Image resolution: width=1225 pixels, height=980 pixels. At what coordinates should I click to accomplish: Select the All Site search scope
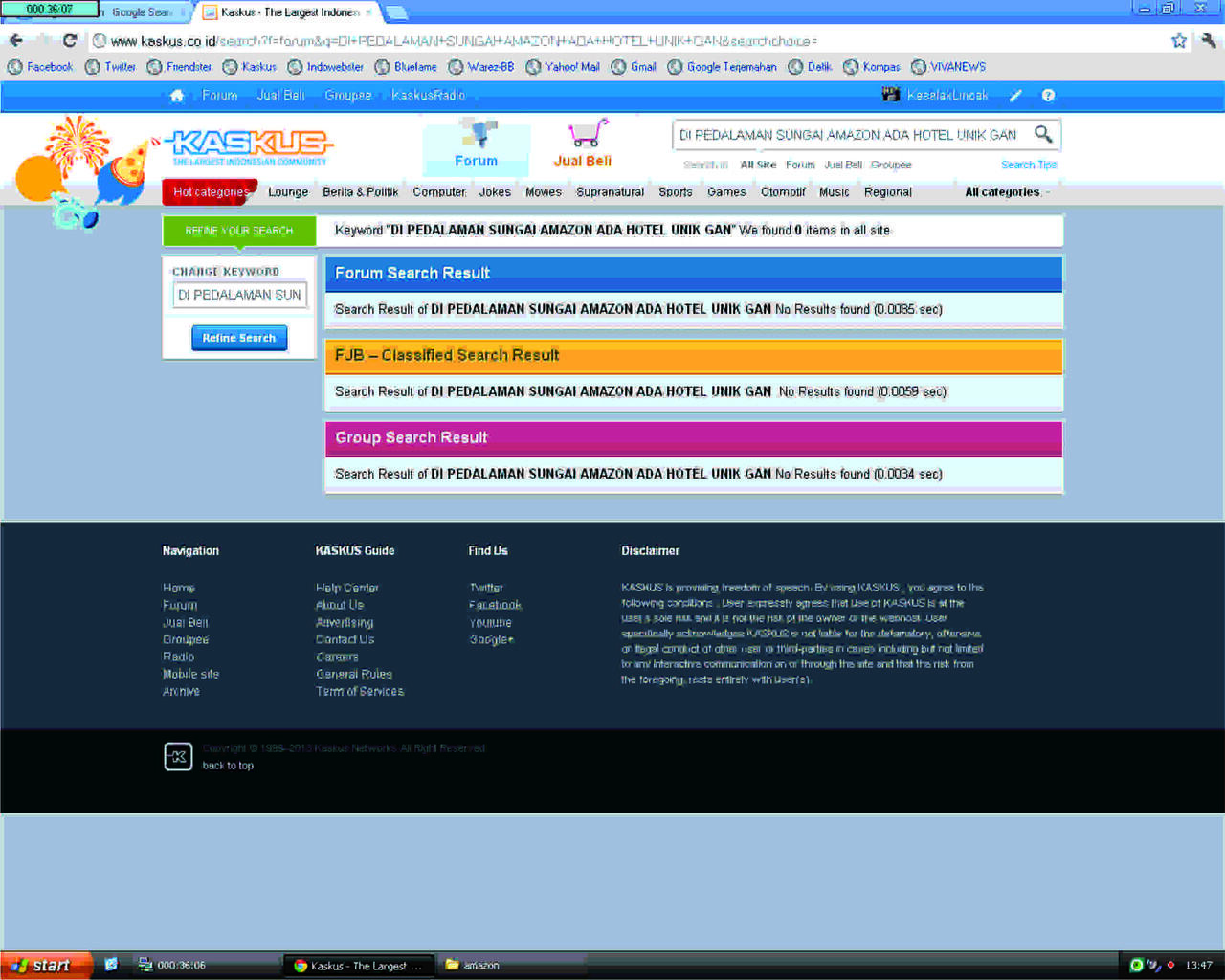click(758, 165)
